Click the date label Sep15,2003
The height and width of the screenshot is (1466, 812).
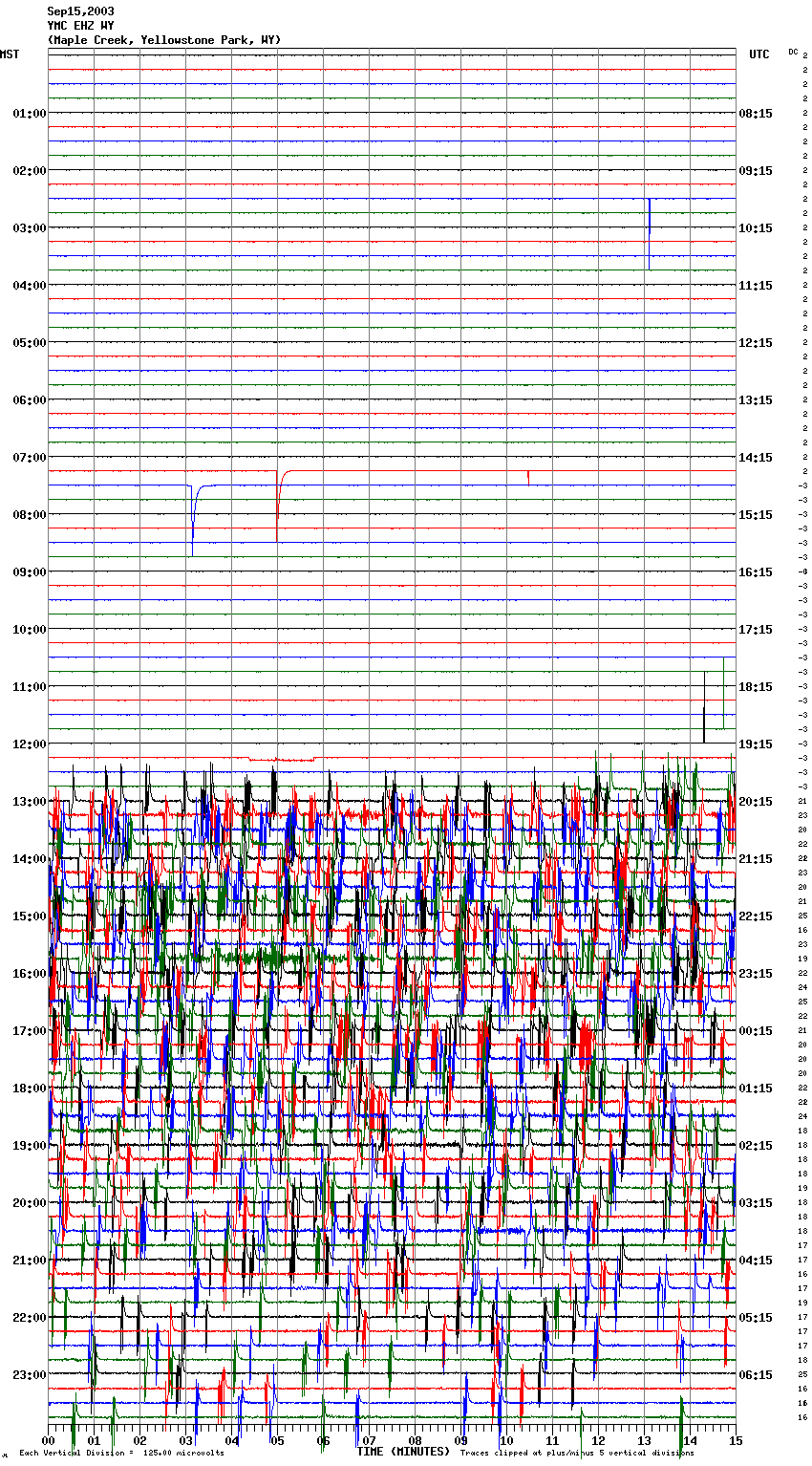click(x=81, y=11)
